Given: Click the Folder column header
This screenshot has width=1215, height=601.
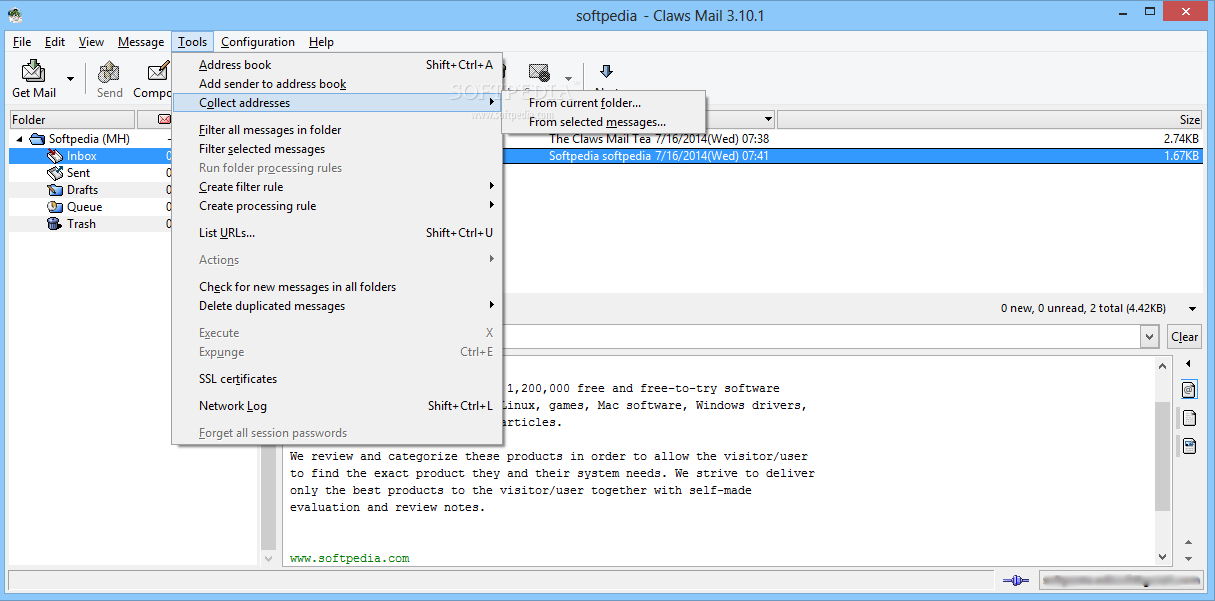Looking at the screenshot, I should pos(70,120).
